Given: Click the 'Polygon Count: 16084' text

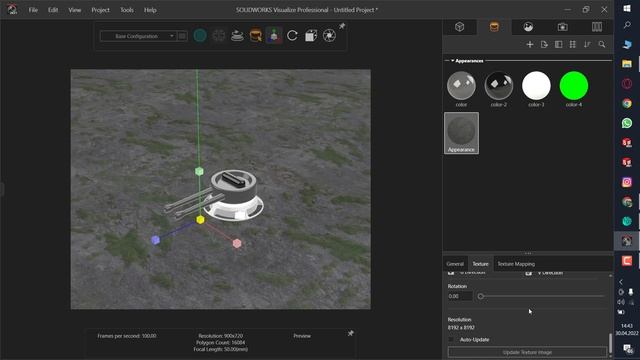Looking at the screenshot, I should [x=220, y=343].
